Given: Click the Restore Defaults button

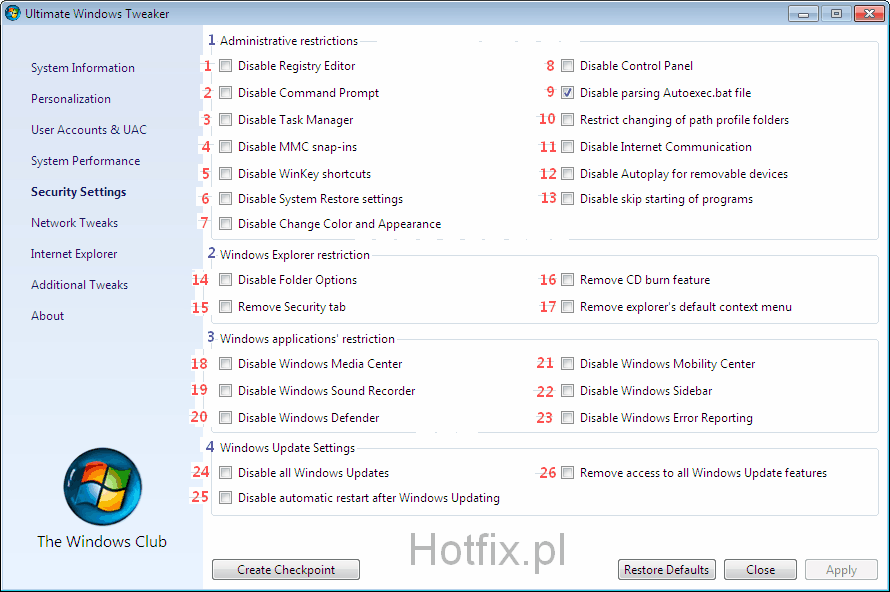Looking at the screenshot, I should coord(666,570).
